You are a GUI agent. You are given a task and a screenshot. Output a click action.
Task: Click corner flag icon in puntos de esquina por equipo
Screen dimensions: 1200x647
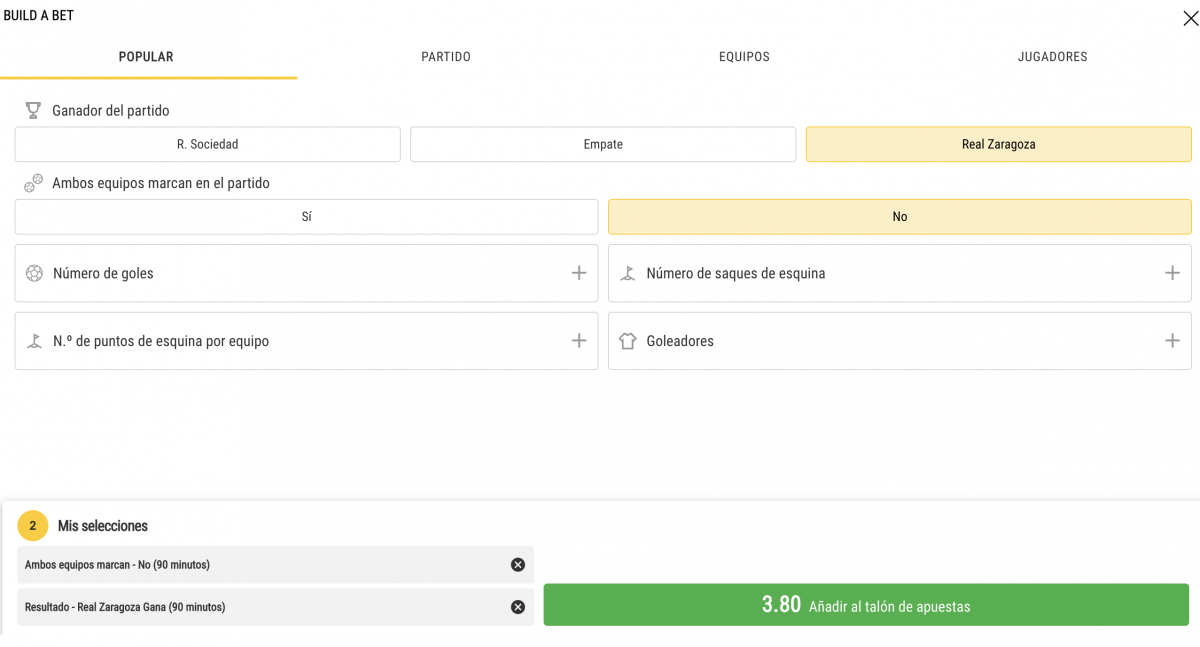point(34,341)
